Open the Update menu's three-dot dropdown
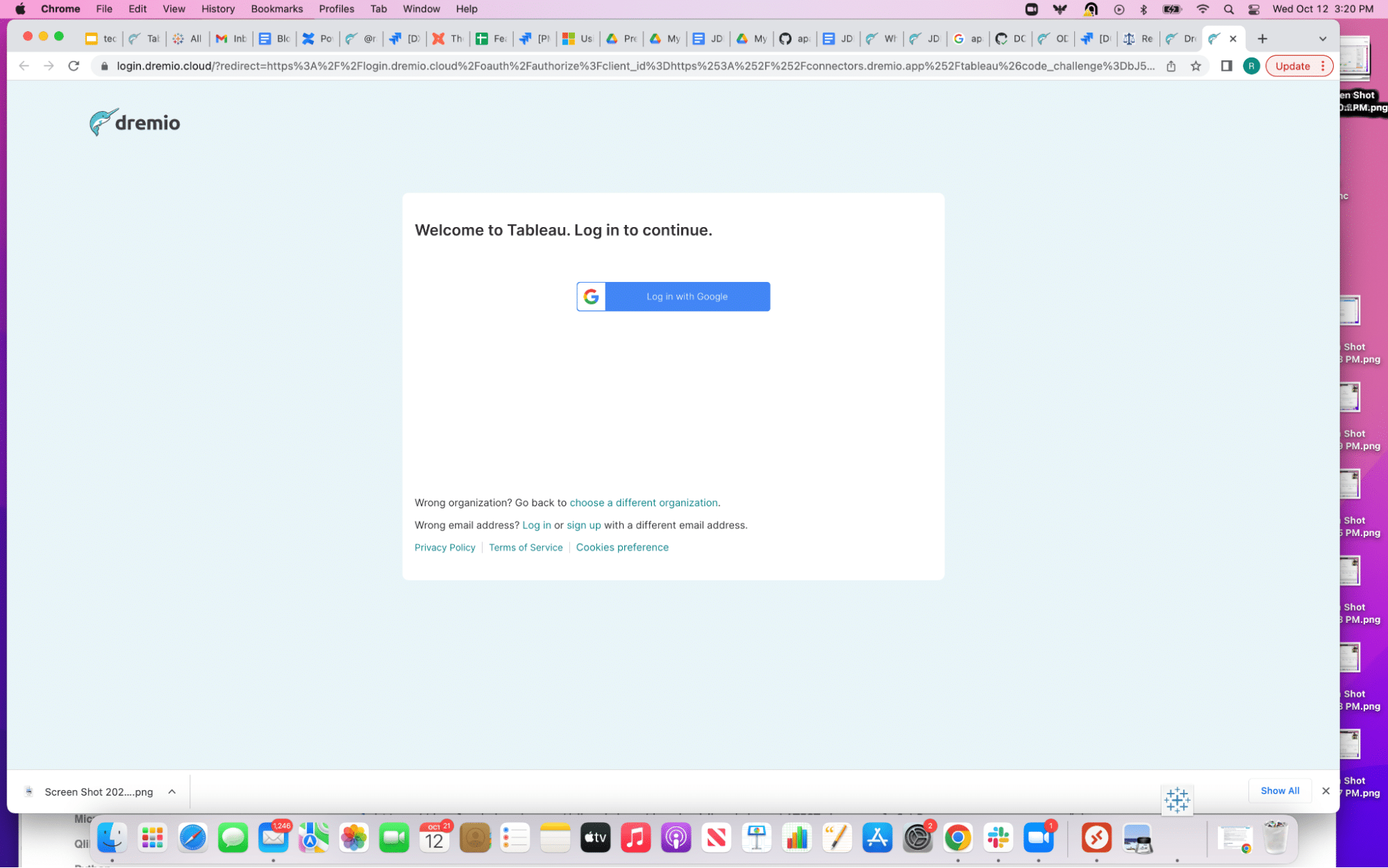Viewport: 1388px width, 868px height. pyautogui.click(x=1321, y=66)
